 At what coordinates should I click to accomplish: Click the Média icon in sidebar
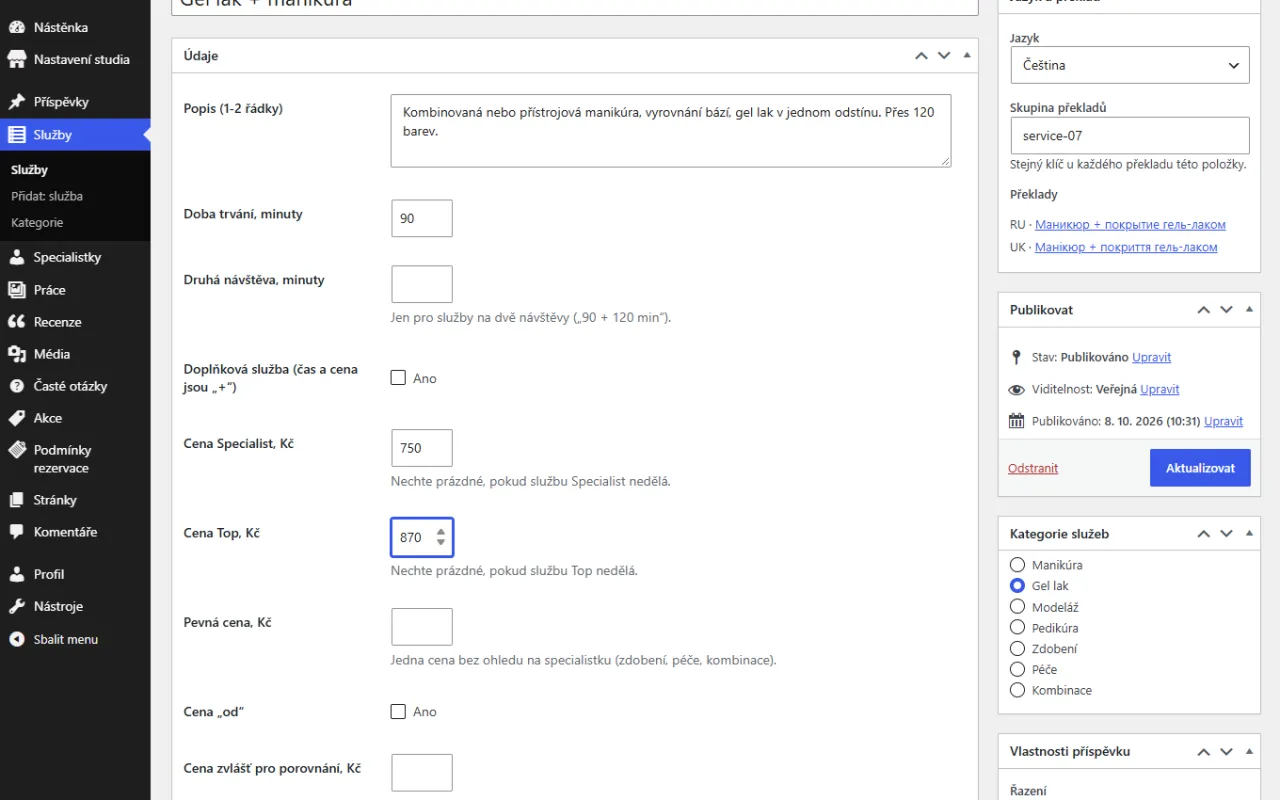click(x=16, y=354)
